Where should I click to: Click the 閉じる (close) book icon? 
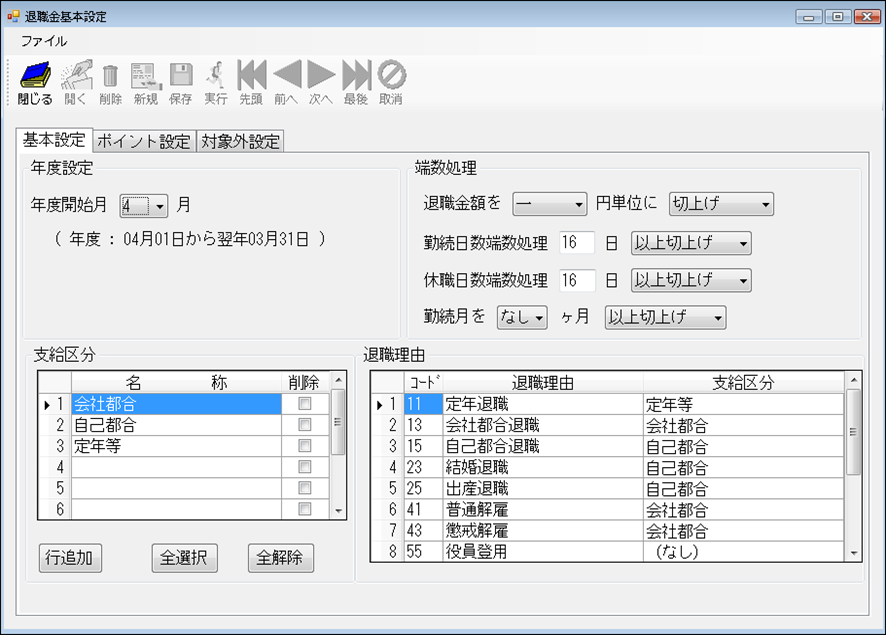[x=35, y=77]
